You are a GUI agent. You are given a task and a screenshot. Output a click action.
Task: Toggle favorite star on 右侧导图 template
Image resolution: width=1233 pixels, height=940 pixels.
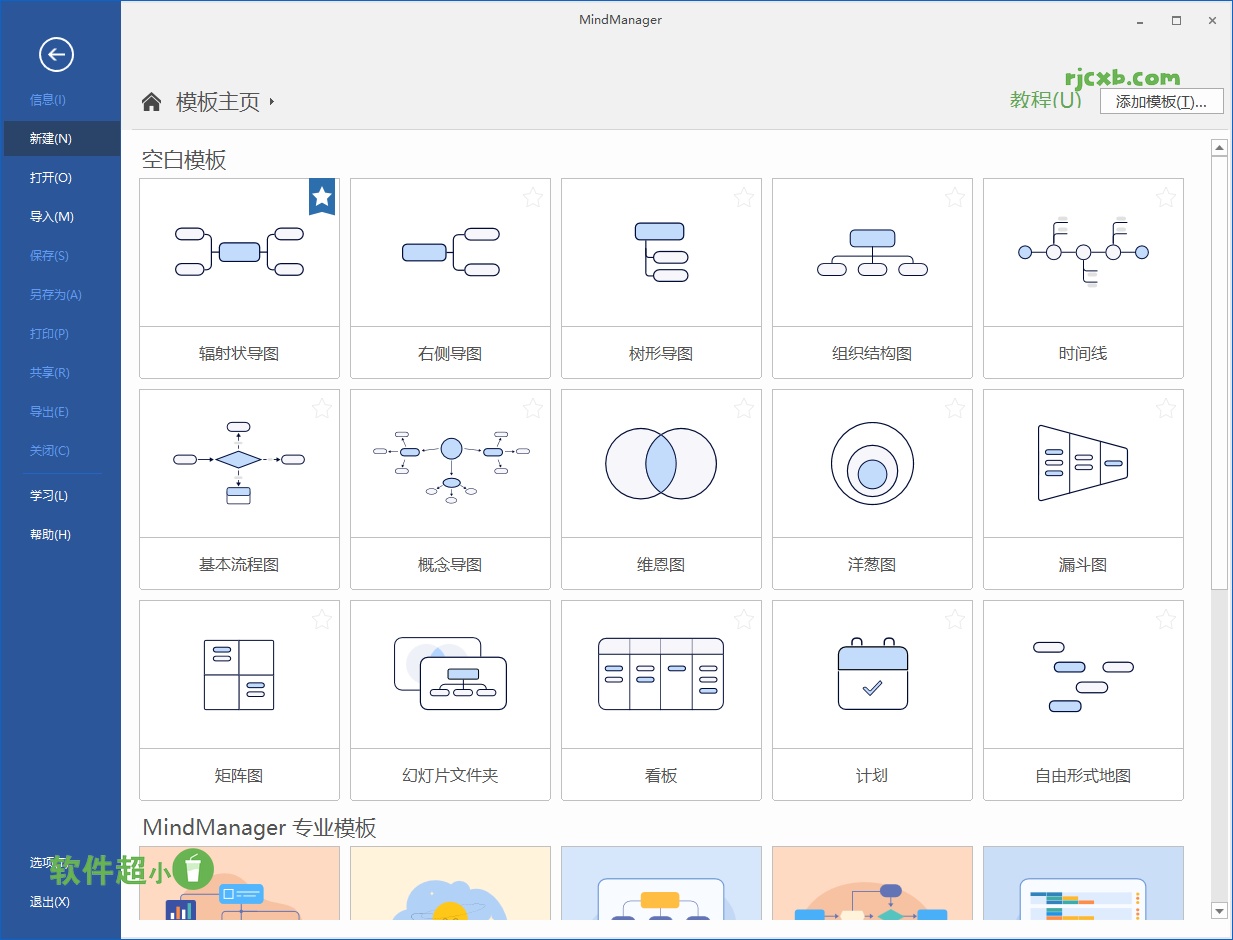532,197
